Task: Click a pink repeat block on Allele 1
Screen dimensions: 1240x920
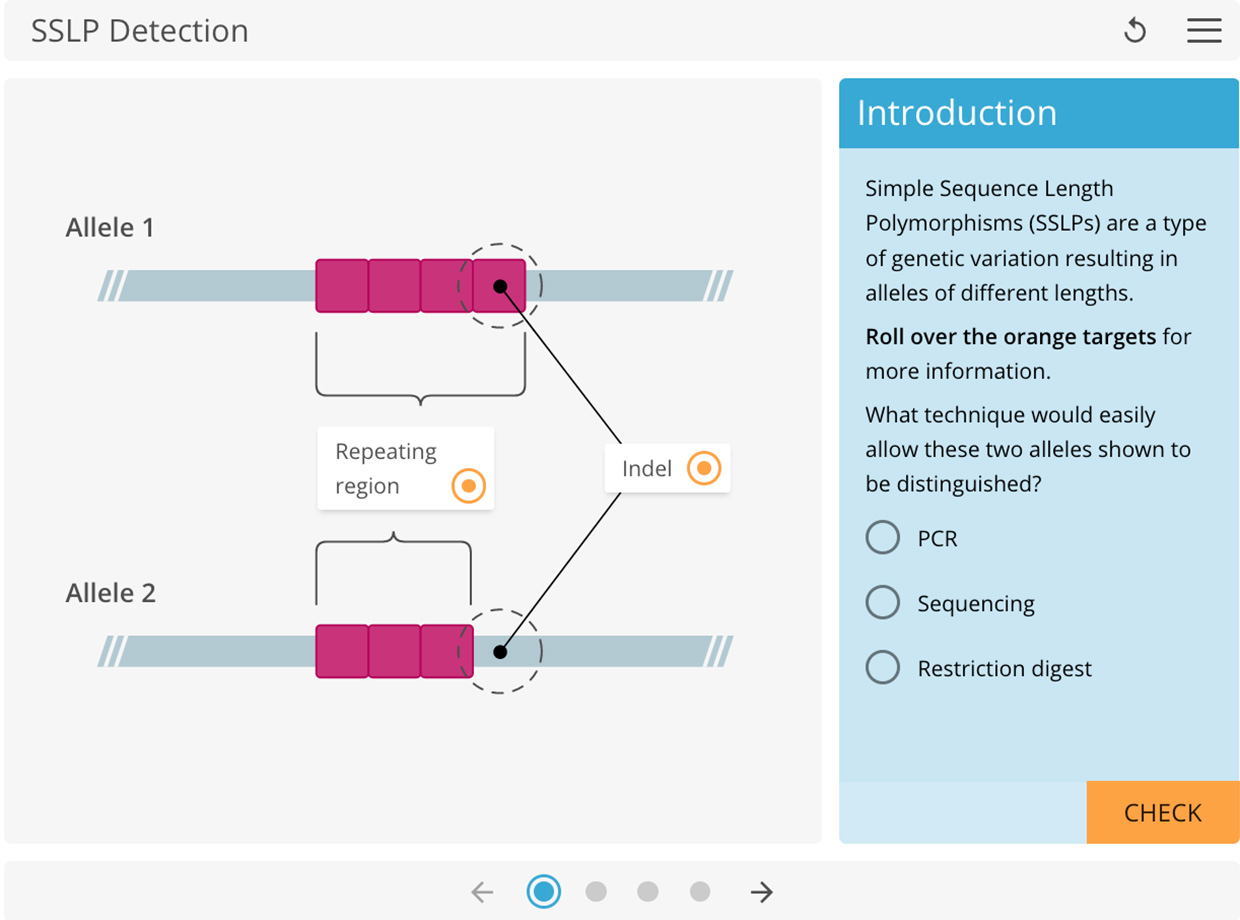Action: (x=341, y=285)
